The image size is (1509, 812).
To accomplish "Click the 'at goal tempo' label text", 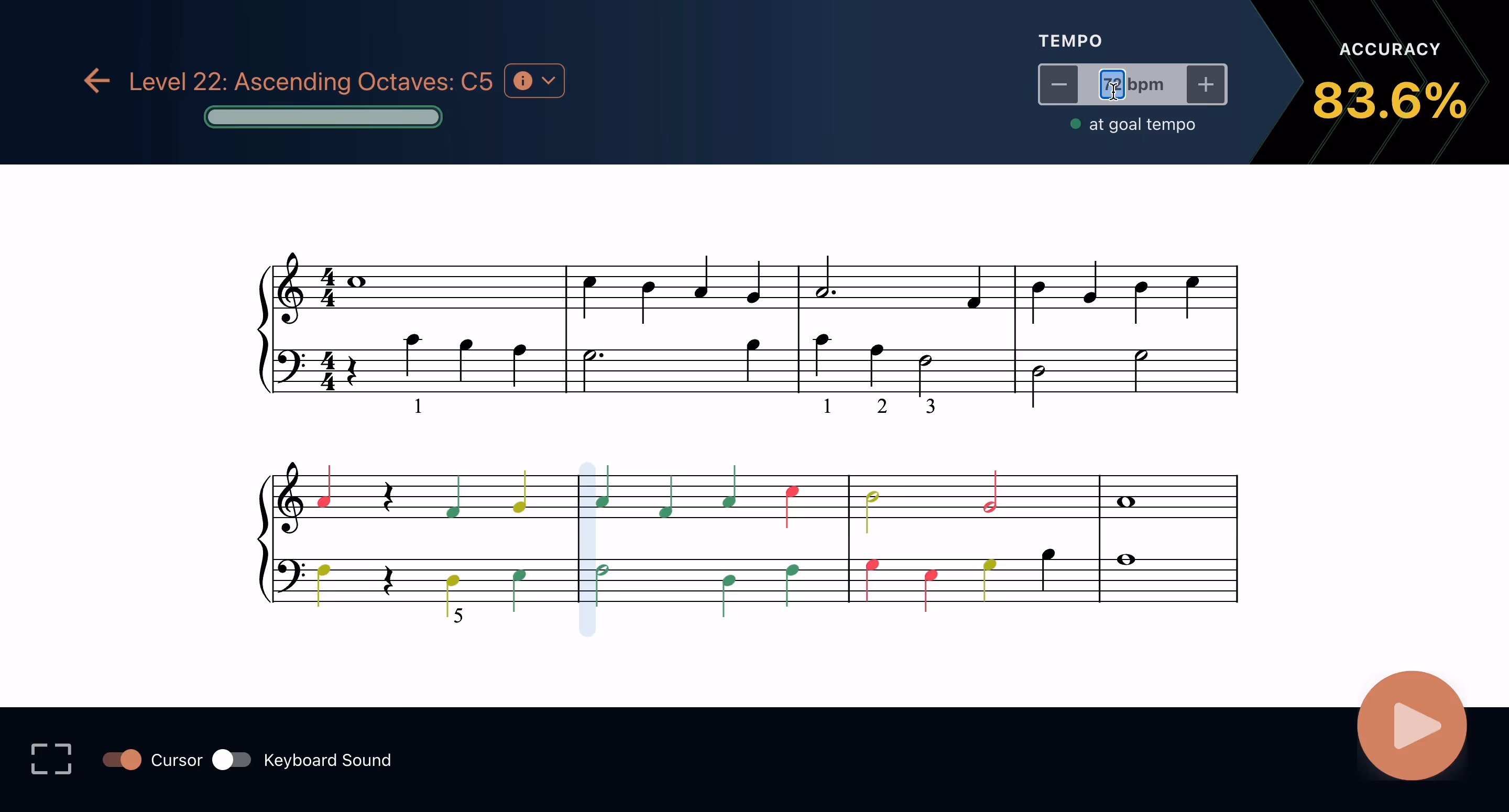I will (1142, 124).
